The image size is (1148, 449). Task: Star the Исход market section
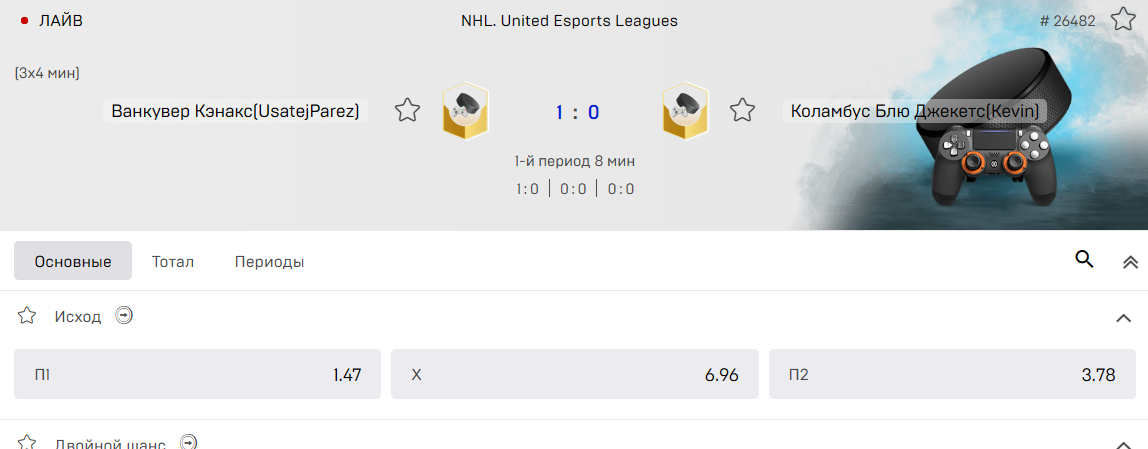pyautogui.click(x=27, y=316)
